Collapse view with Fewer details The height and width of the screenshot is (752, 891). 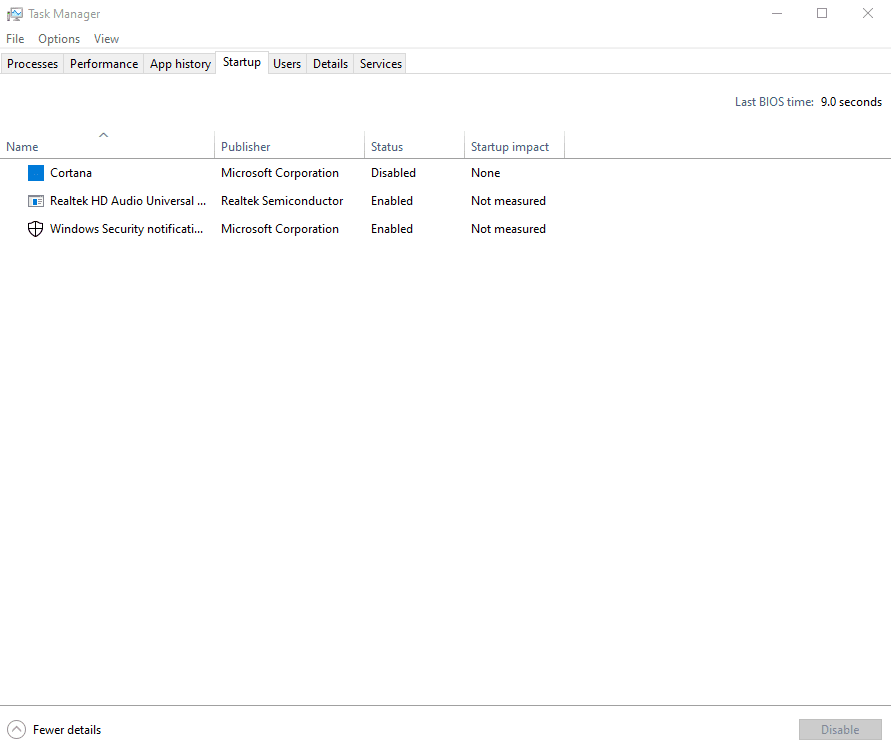pyautogui.click(x=54, y=729)
